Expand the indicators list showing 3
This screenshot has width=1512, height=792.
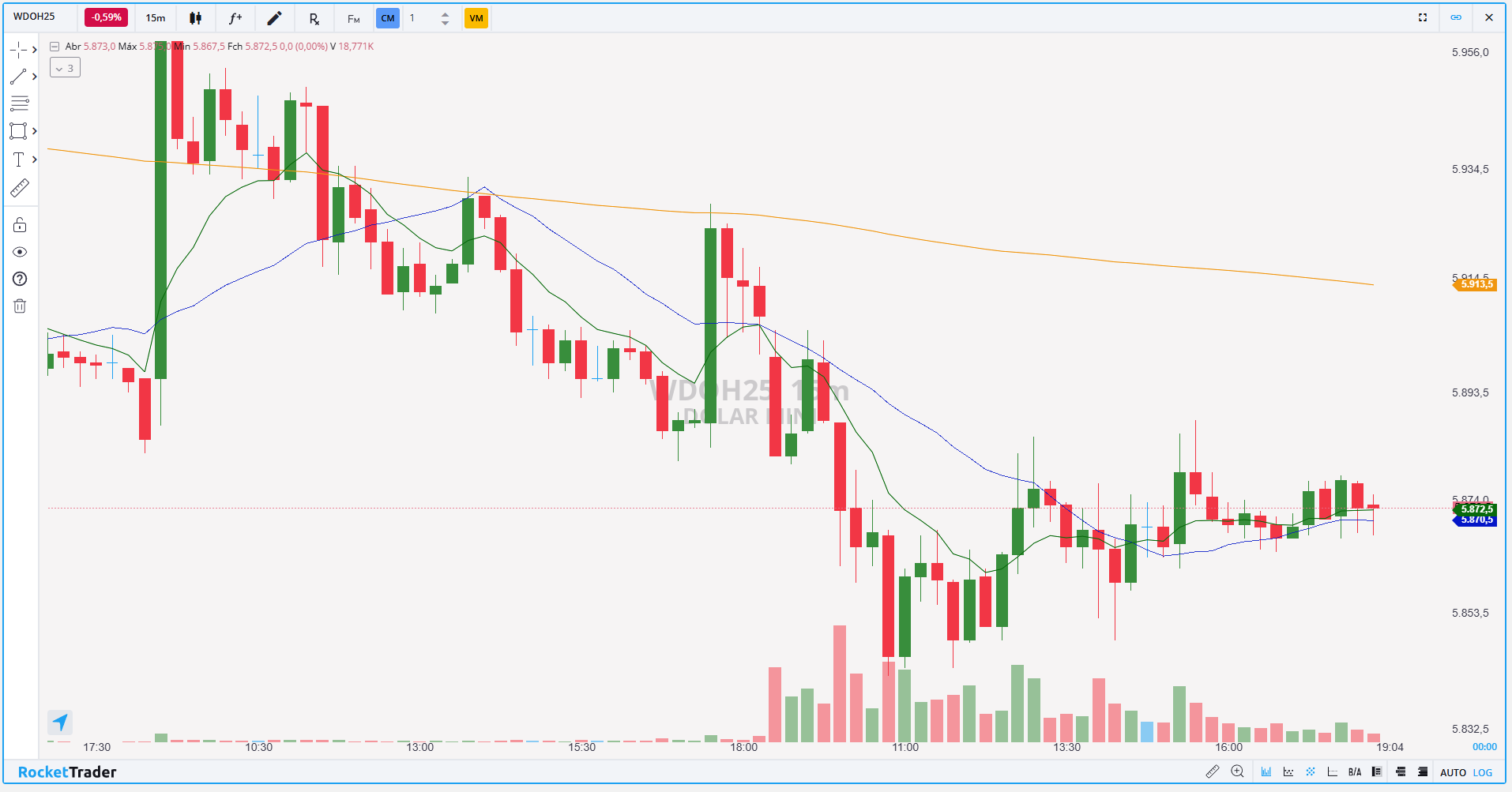[x=65, y=69]
